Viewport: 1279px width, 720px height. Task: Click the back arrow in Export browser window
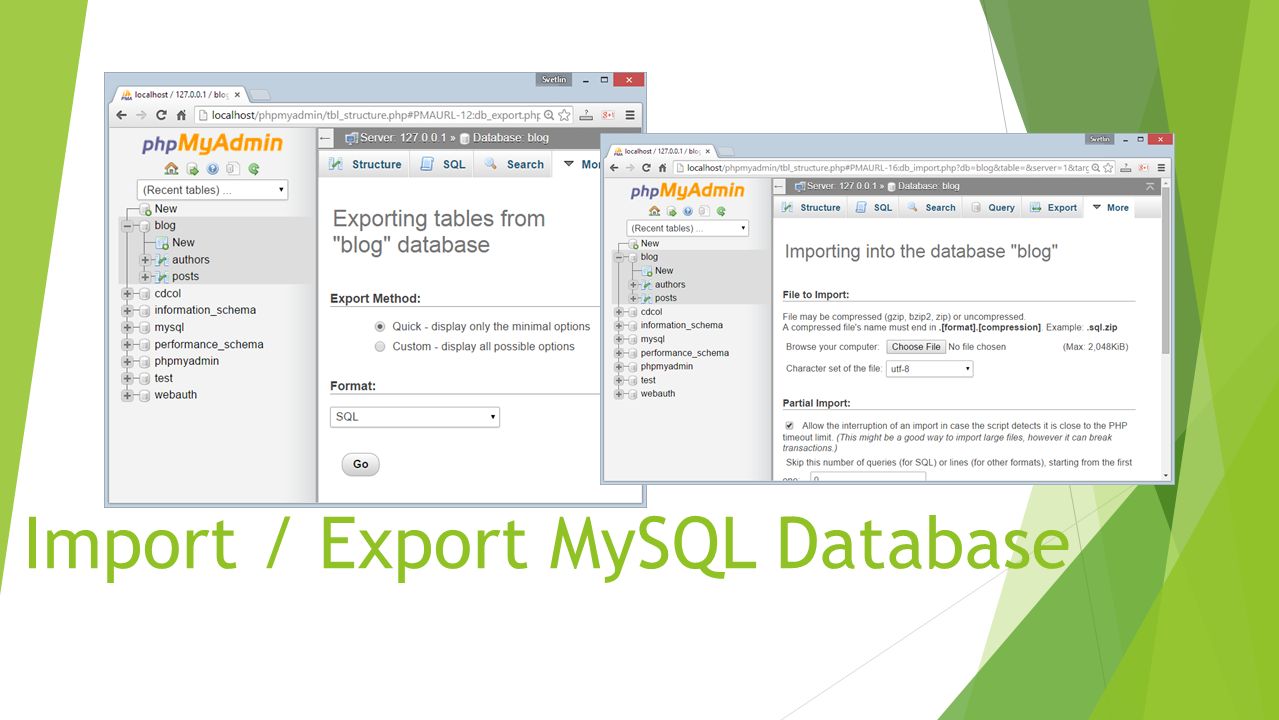pos(122,115)
